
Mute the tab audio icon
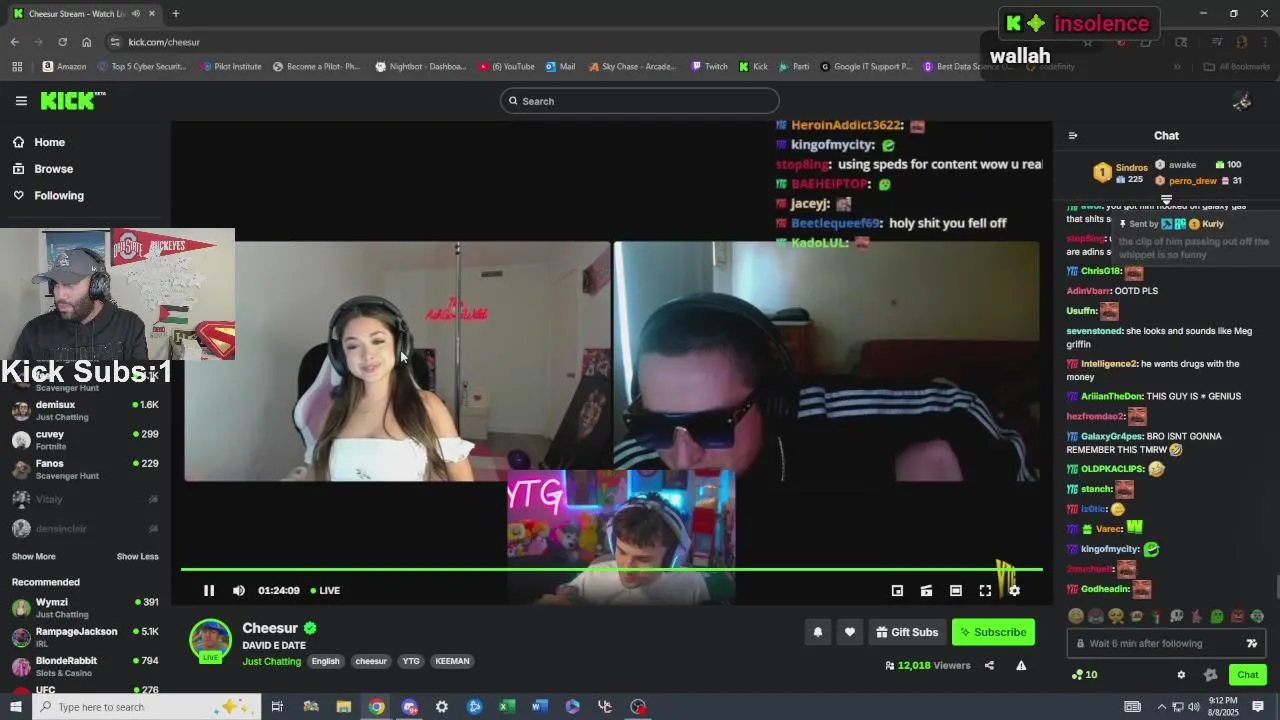[136, 14]
